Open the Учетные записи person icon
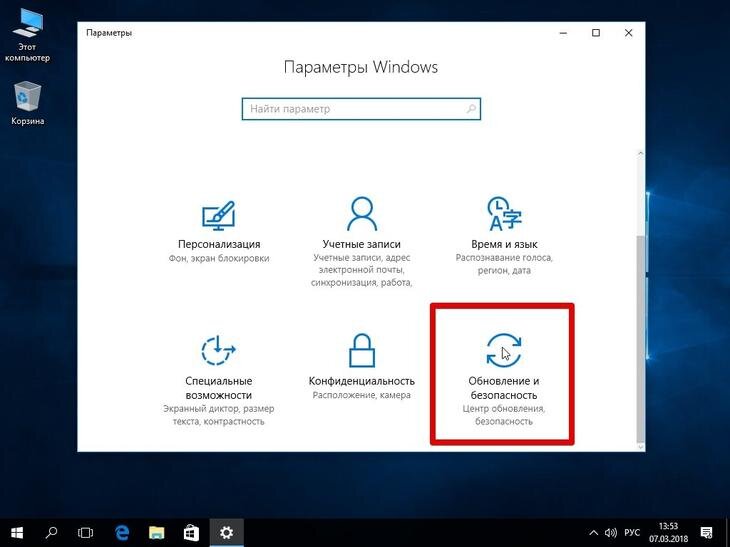730x547 pixels. tap(362, 214)
